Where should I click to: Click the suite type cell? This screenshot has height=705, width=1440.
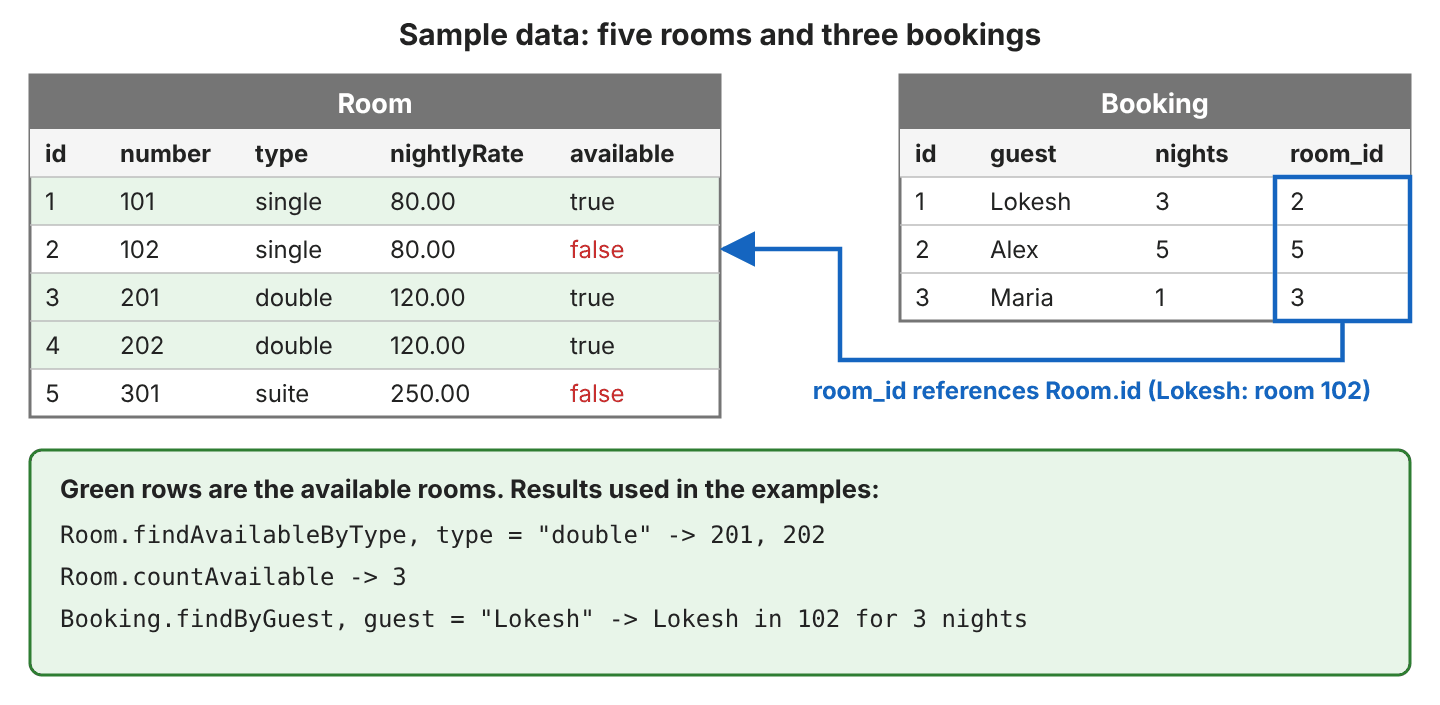282,394
